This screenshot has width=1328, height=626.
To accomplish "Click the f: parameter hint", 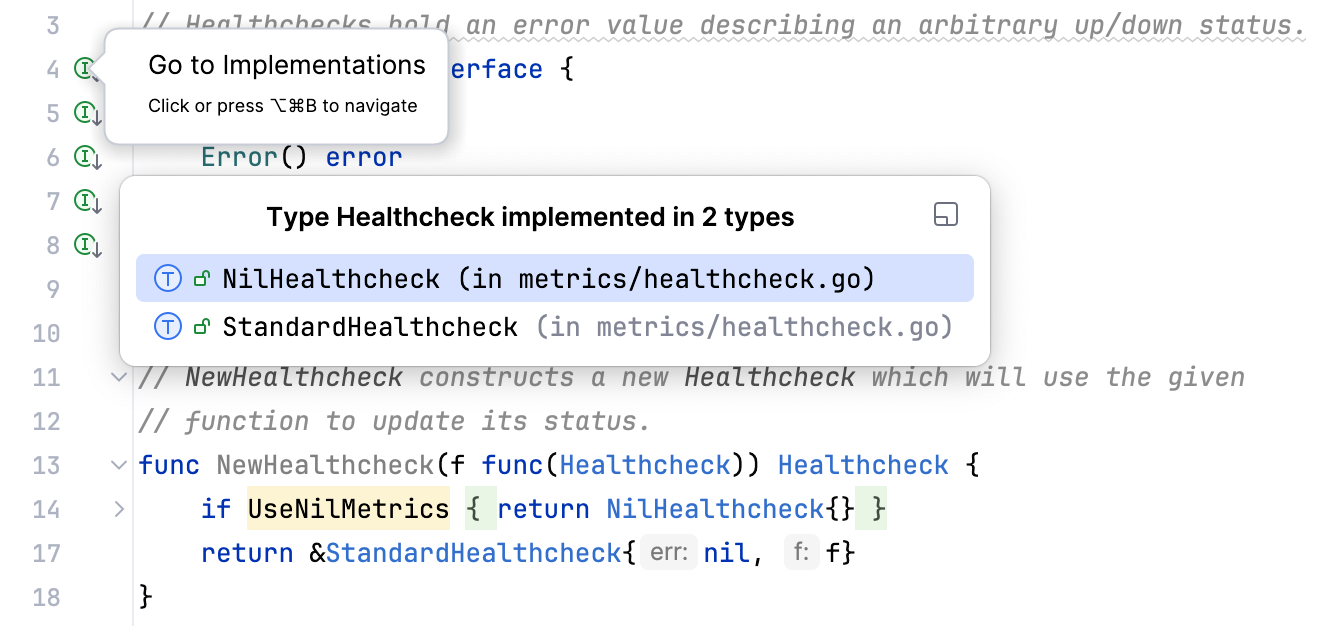I will [801, 551].
